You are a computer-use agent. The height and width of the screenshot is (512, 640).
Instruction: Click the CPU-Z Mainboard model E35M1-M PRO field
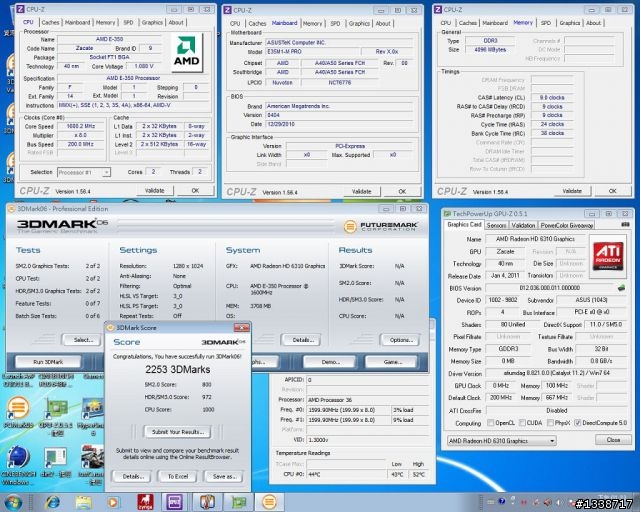[313, 52]
